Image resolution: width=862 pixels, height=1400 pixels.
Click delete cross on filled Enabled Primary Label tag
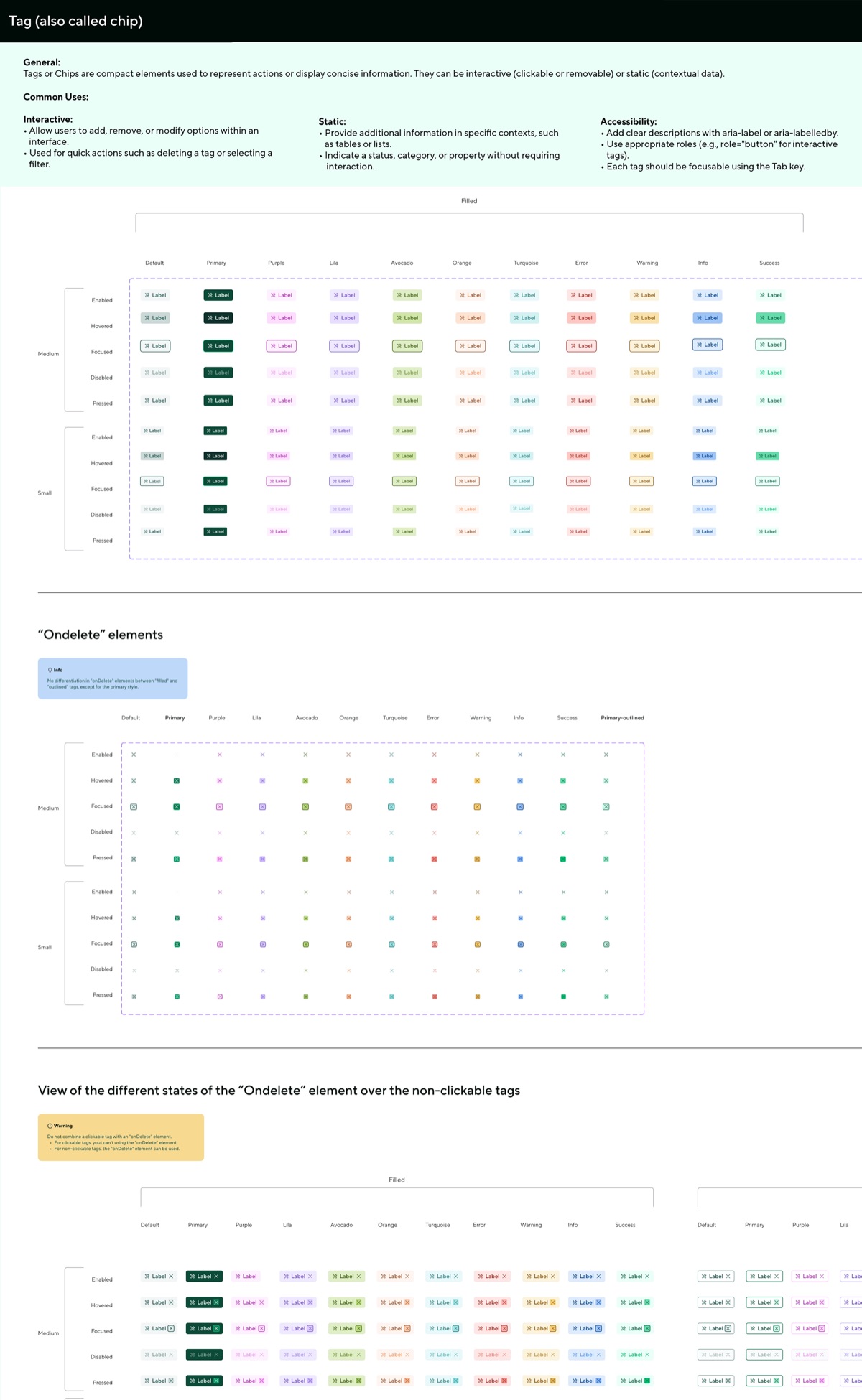(x=216, y=1276)
